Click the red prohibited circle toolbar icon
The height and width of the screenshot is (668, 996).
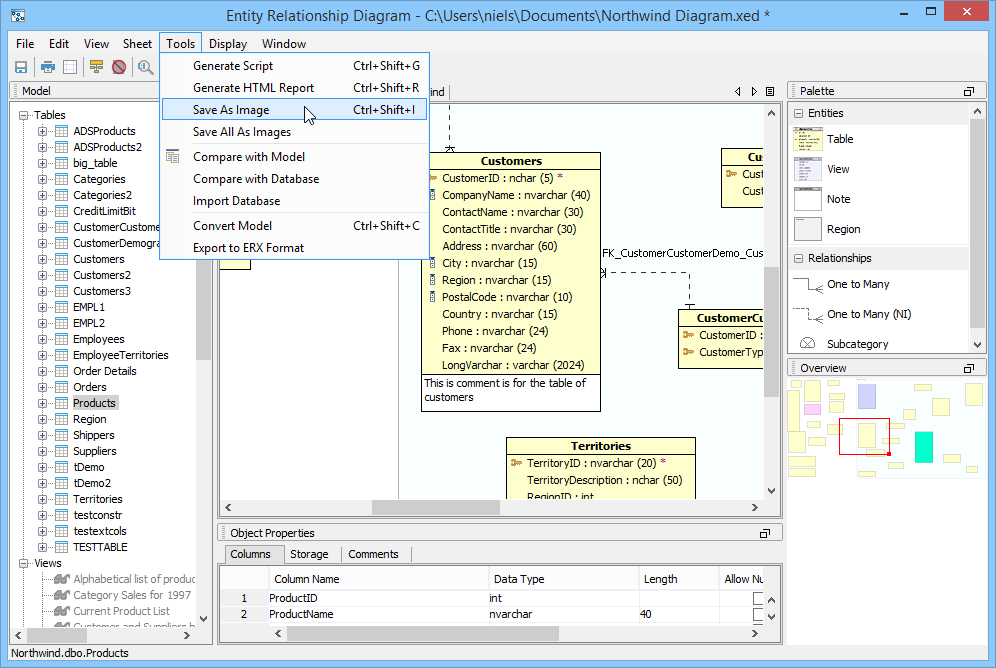(x=119, y=67)
